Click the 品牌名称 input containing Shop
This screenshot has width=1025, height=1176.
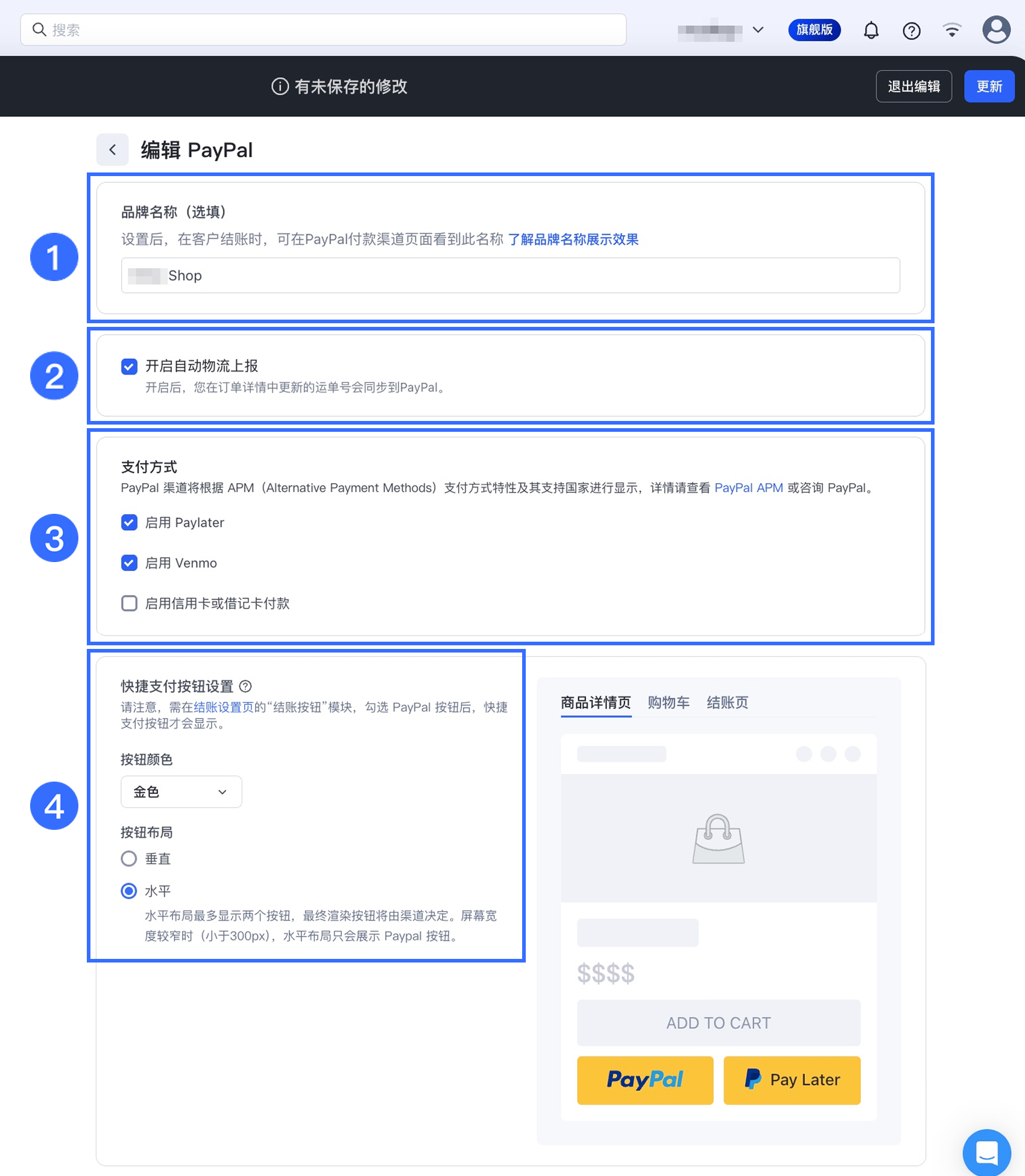(511, 276)
